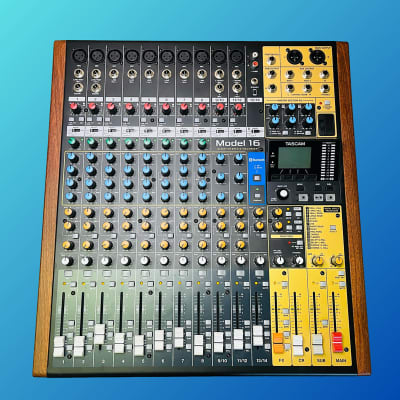This screenshot has width=400, height=400.
Task: Click the SUB fader cap
Action: [x=318, y=344]
